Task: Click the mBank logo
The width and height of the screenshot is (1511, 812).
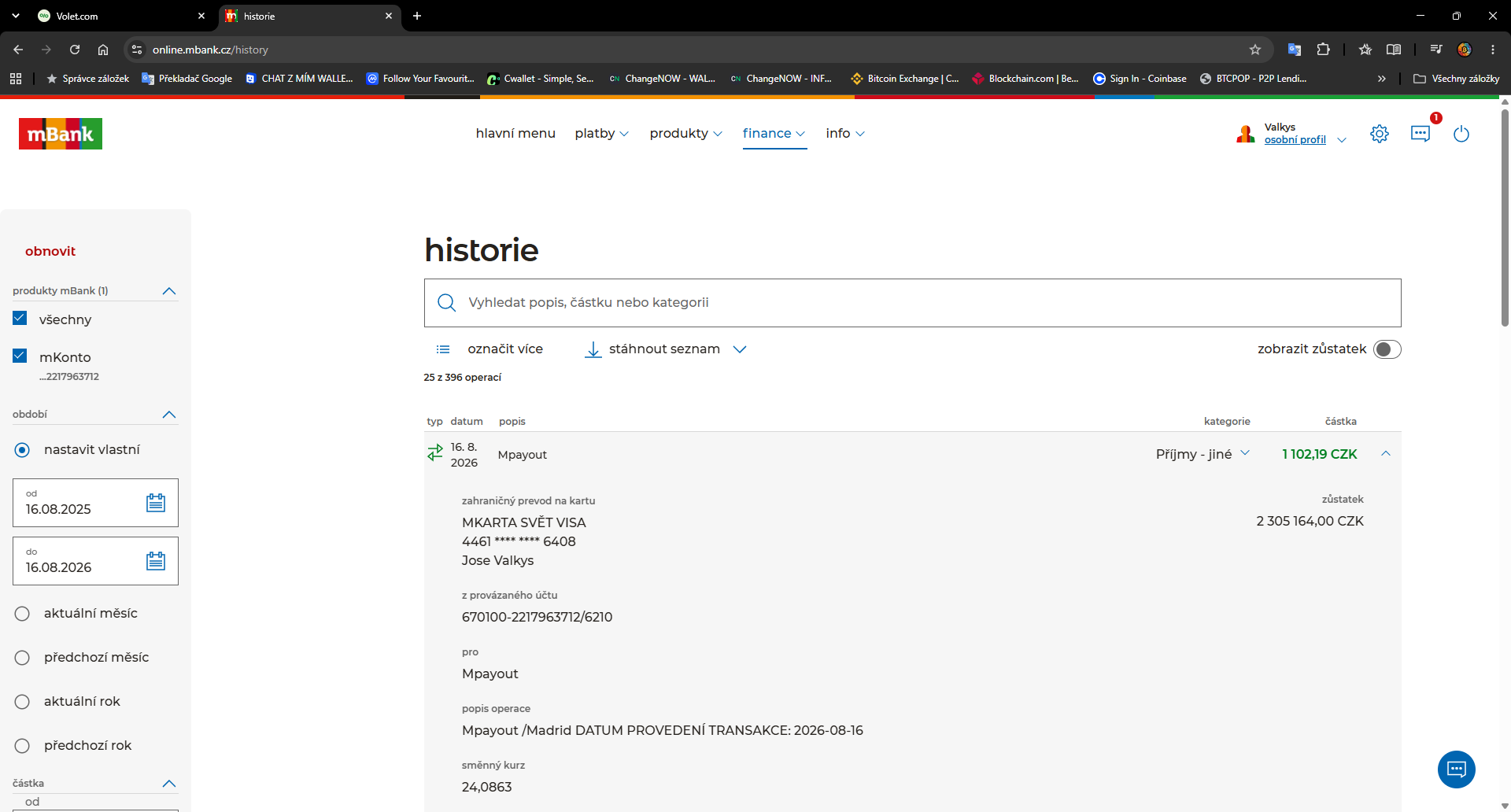Action: 61,134
